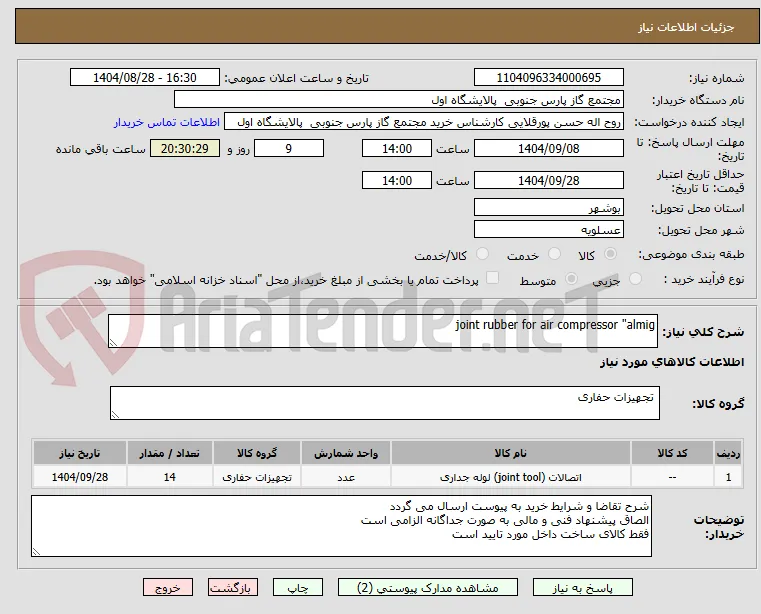Click the remaining time field 20:30:29

[185, 149]
